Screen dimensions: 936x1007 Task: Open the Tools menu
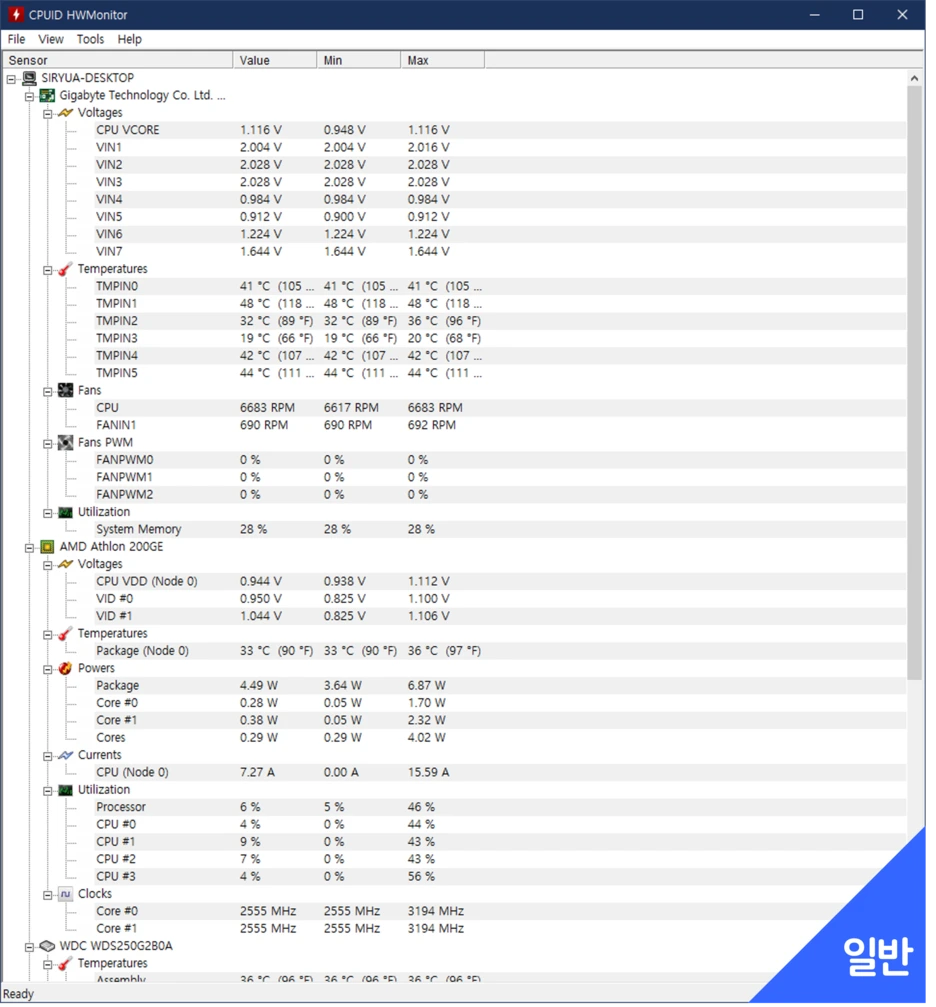90,39
